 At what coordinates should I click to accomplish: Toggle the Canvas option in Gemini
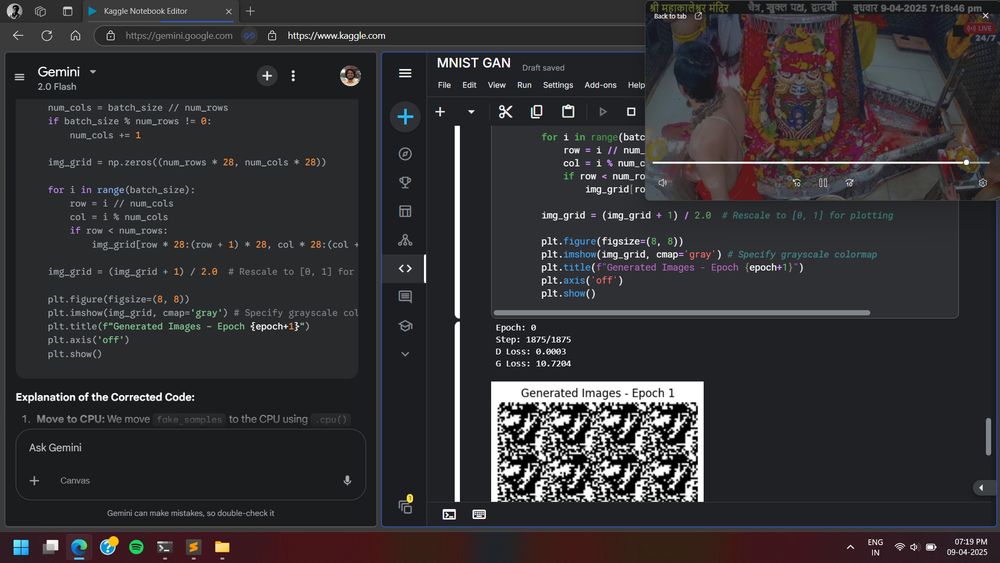point(75,480)
